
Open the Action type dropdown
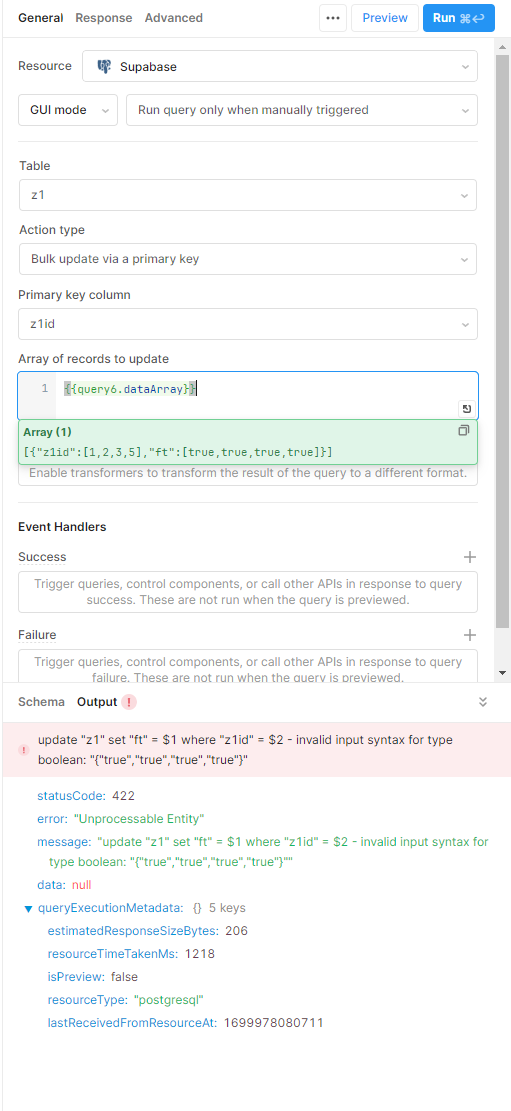click(x=248, y=259)
